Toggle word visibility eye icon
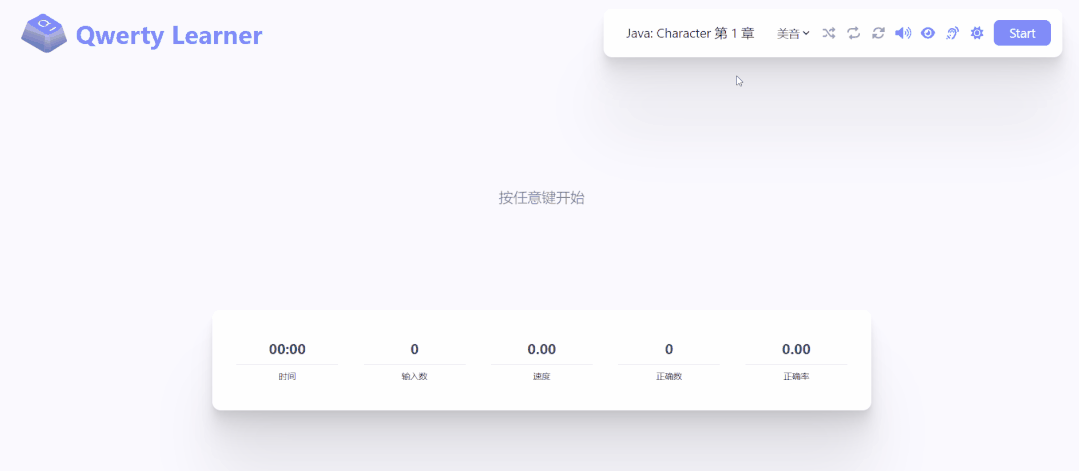 928,33
